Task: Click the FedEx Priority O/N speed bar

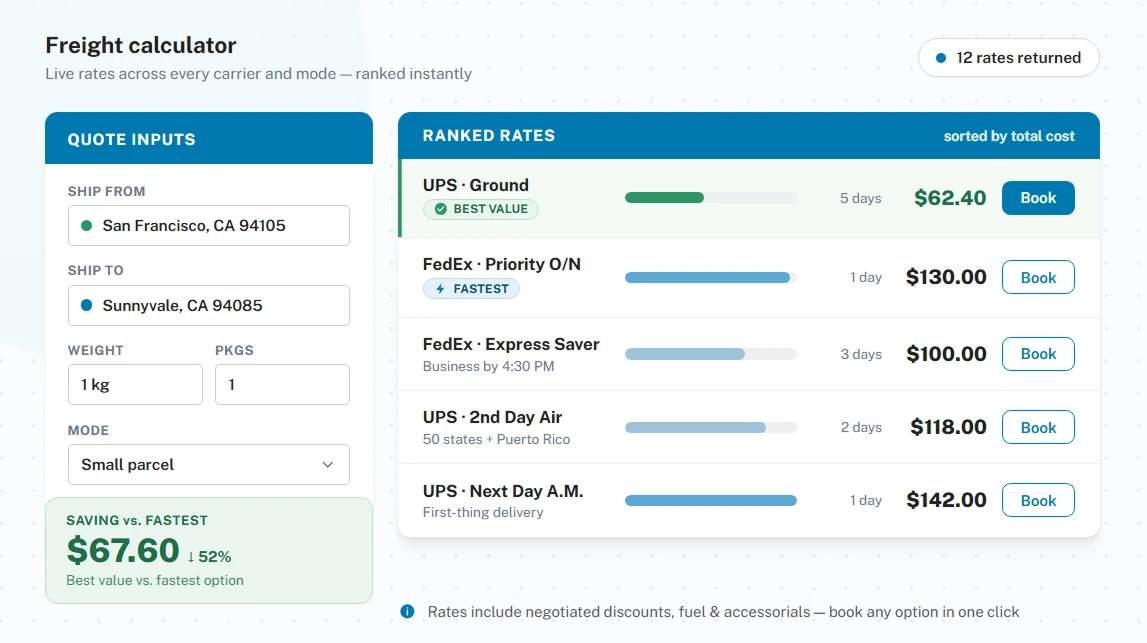Action: coord(707,277)
